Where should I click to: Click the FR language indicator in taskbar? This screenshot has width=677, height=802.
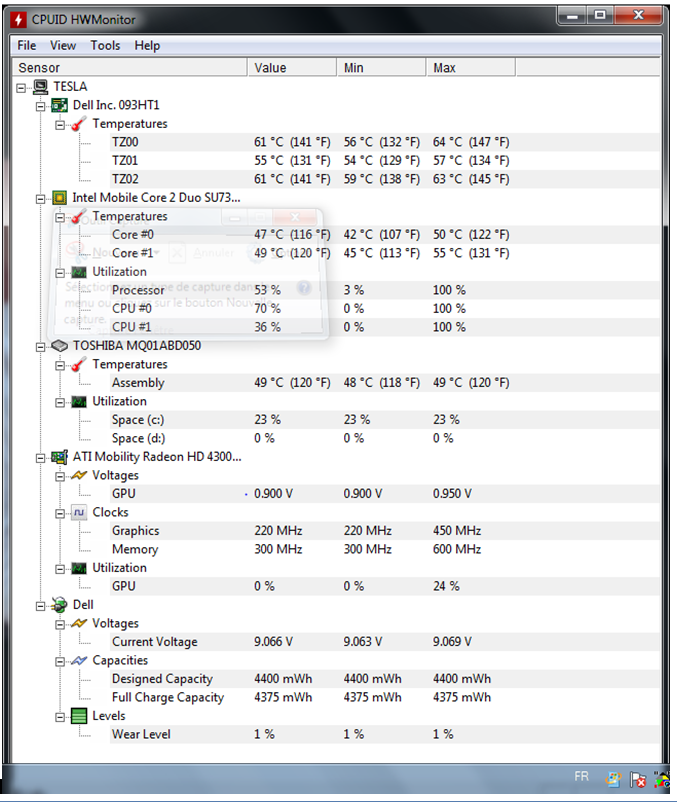click(x=582, y=777)
